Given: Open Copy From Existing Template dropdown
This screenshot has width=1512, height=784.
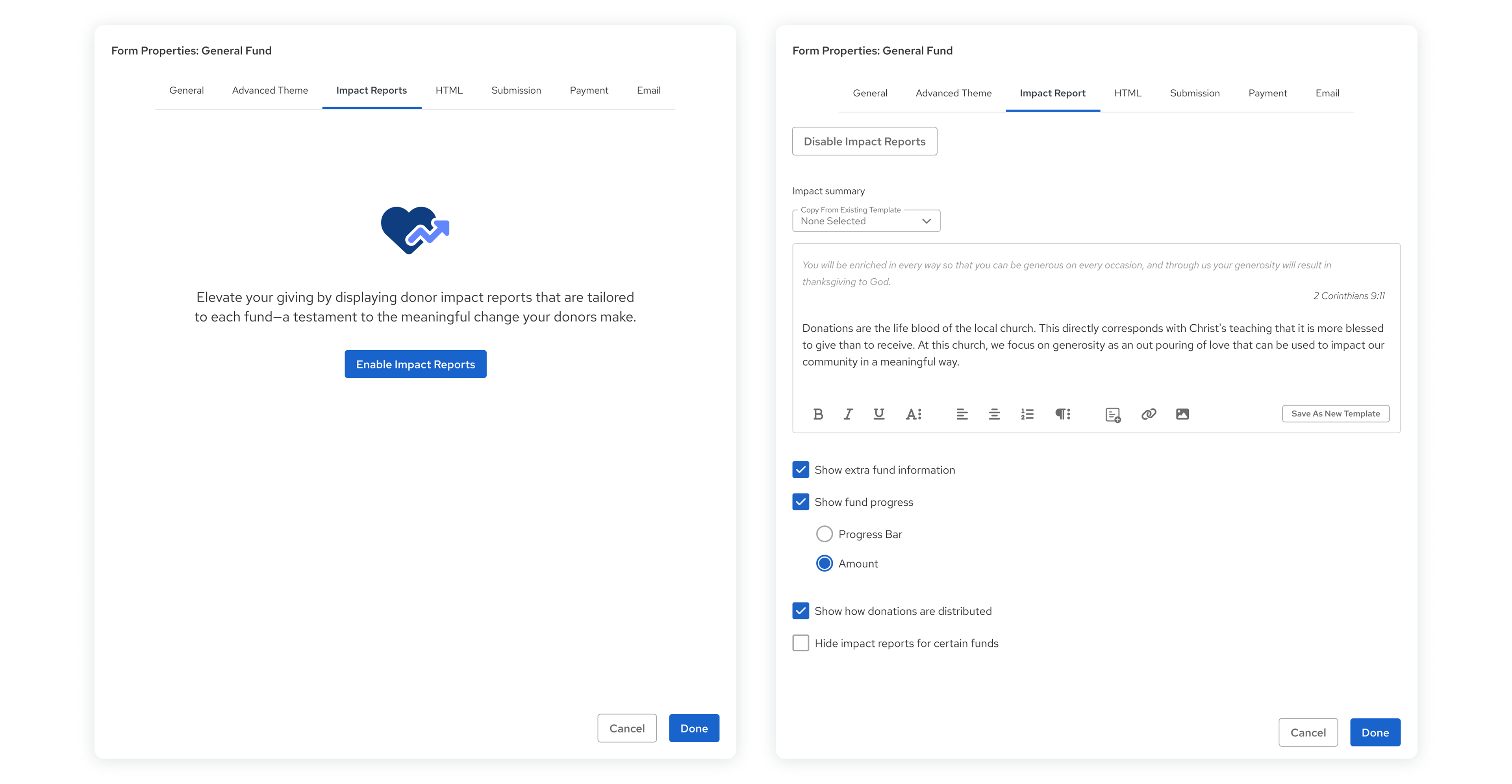Looking at the screenshot, I should point(866,221).
